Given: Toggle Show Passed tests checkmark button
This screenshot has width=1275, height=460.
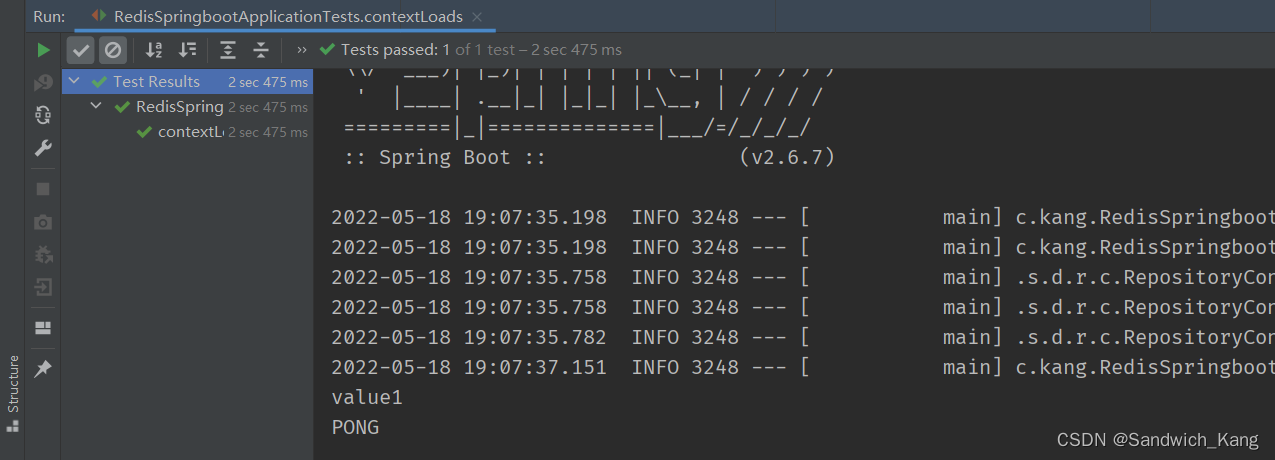Looking at the screenshot, I should (81, 49).
